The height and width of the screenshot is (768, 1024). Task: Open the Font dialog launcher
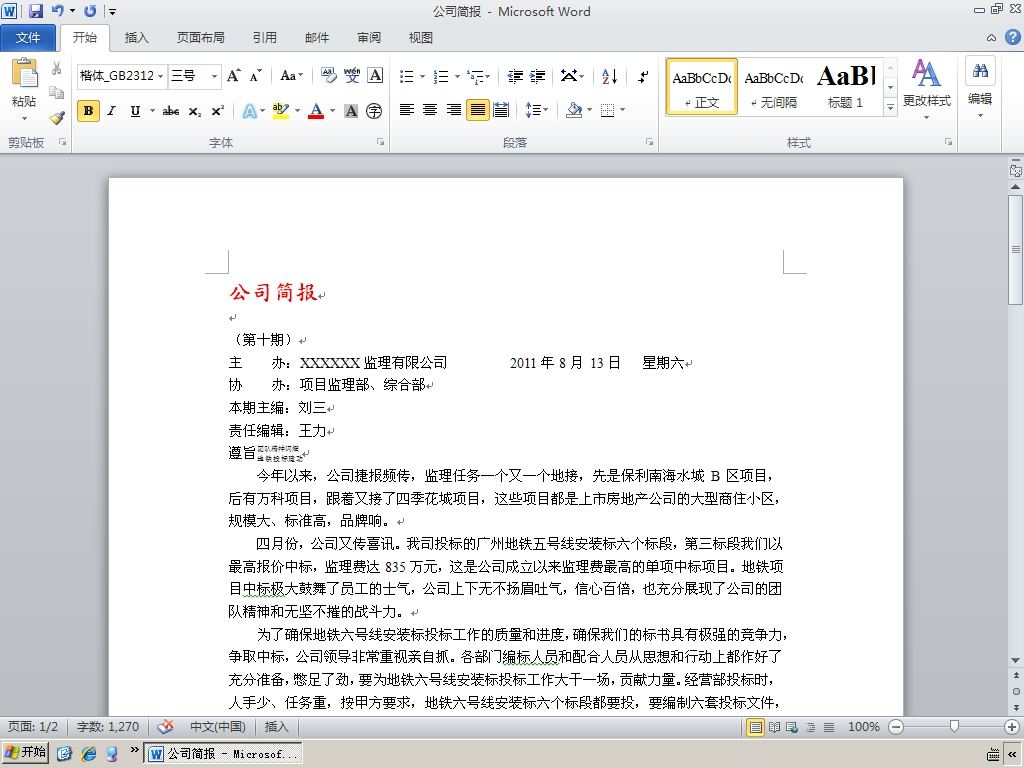pos(380,142)
